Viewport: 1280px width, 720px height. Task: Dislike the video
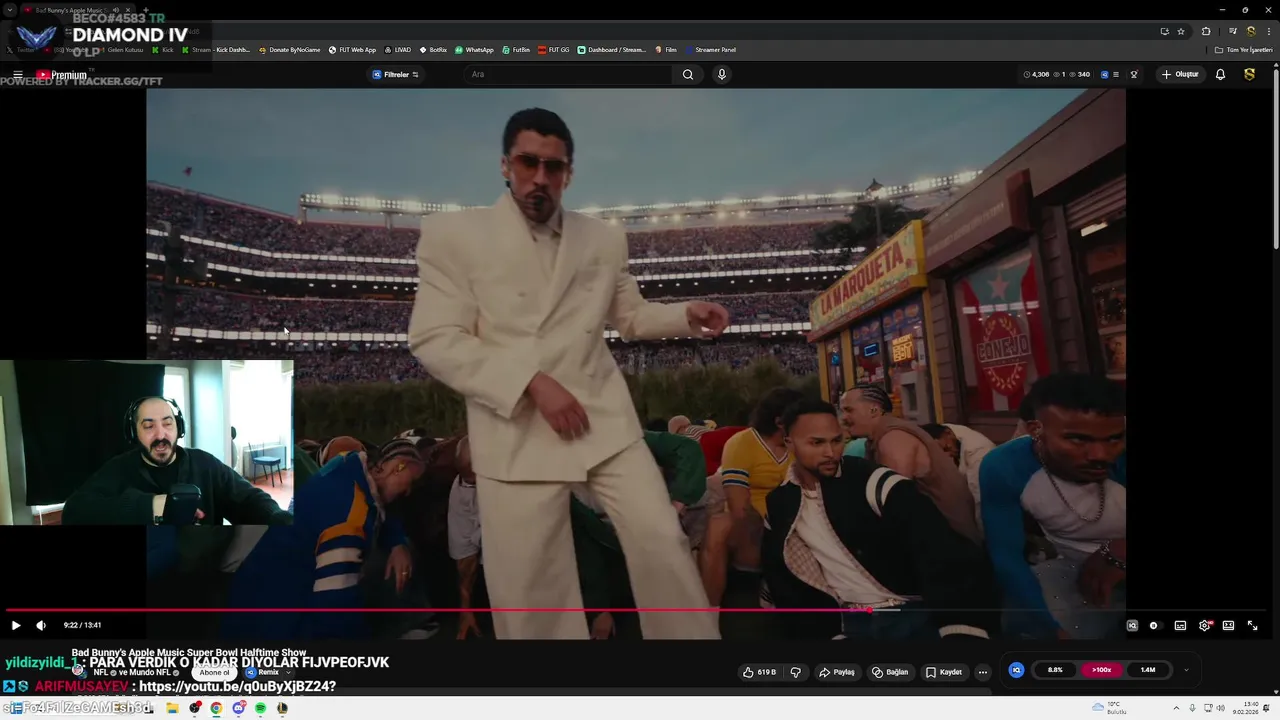pyautogui.click(x=796, y=672)
